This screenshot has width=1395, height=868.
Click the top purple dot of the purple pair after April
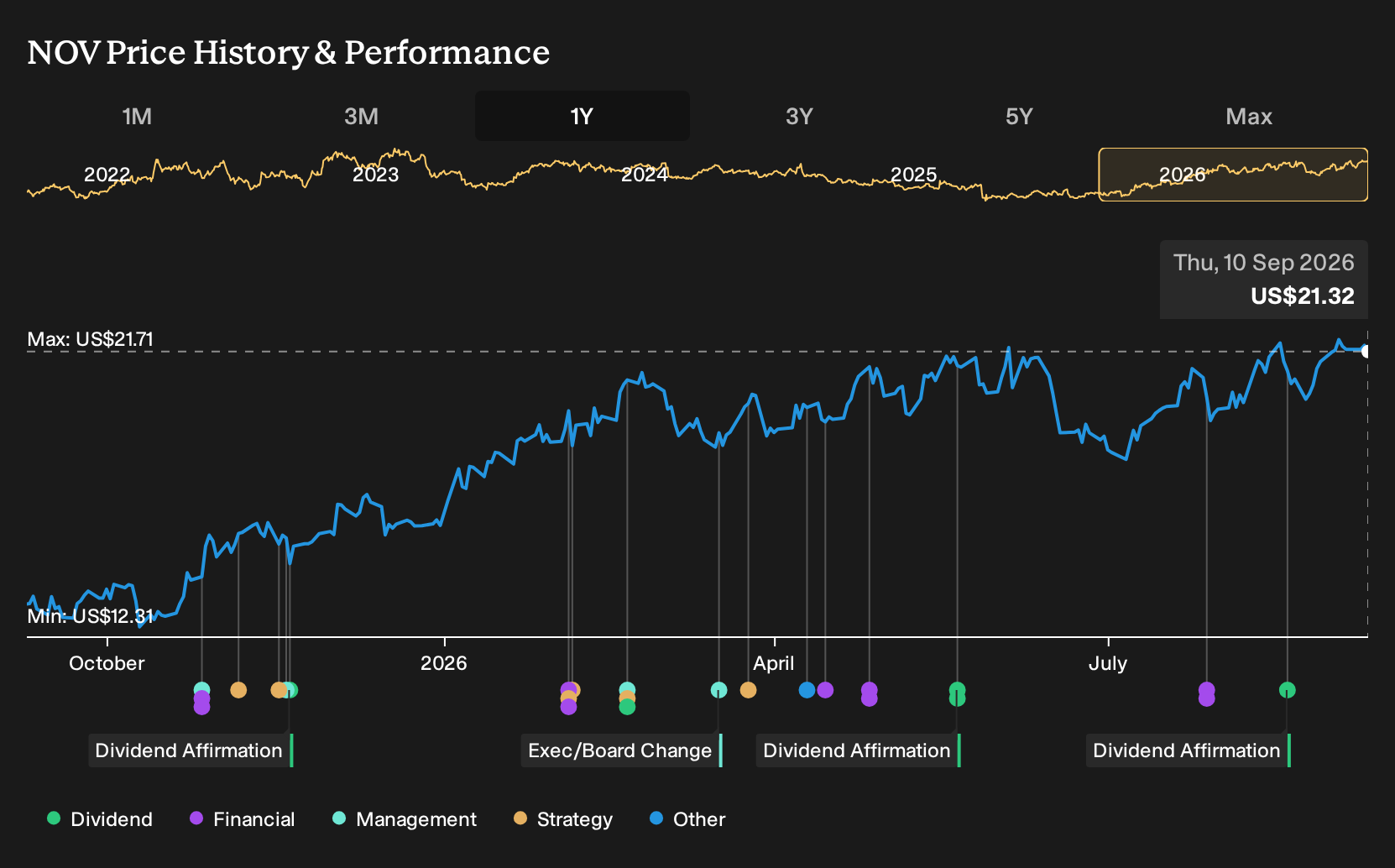pyautogui.click(x=869, y=690)
